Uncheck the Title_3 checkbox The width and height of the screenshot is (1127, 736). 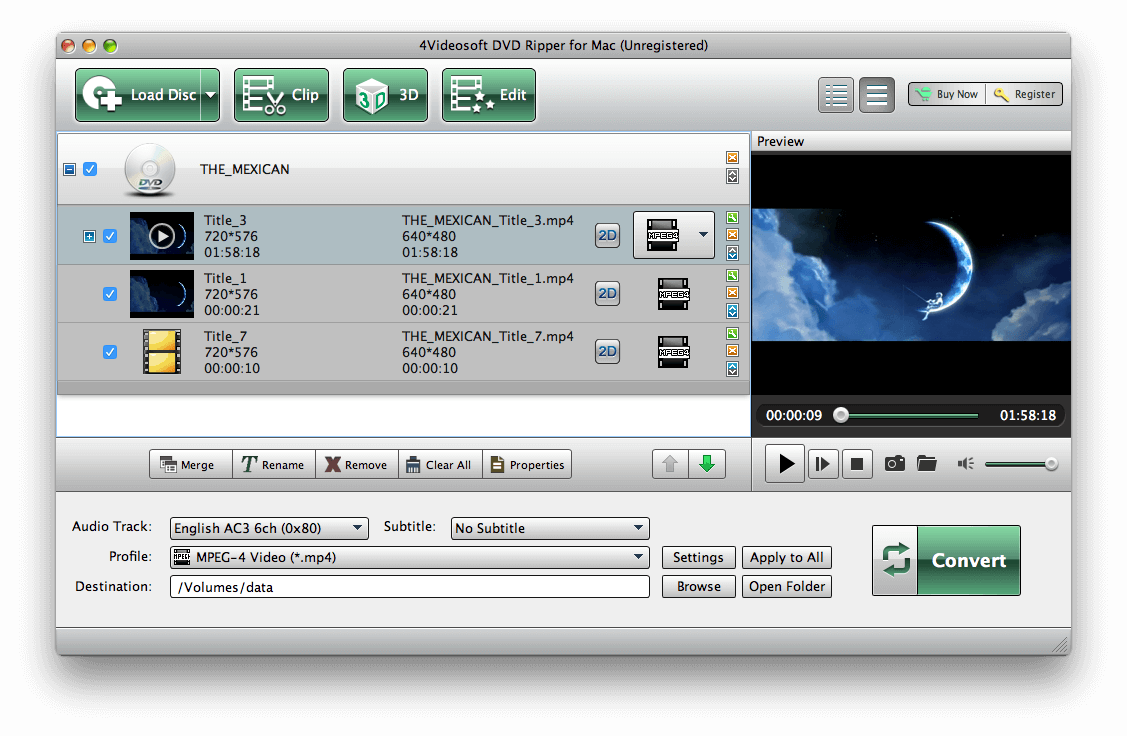pos(110,236)
